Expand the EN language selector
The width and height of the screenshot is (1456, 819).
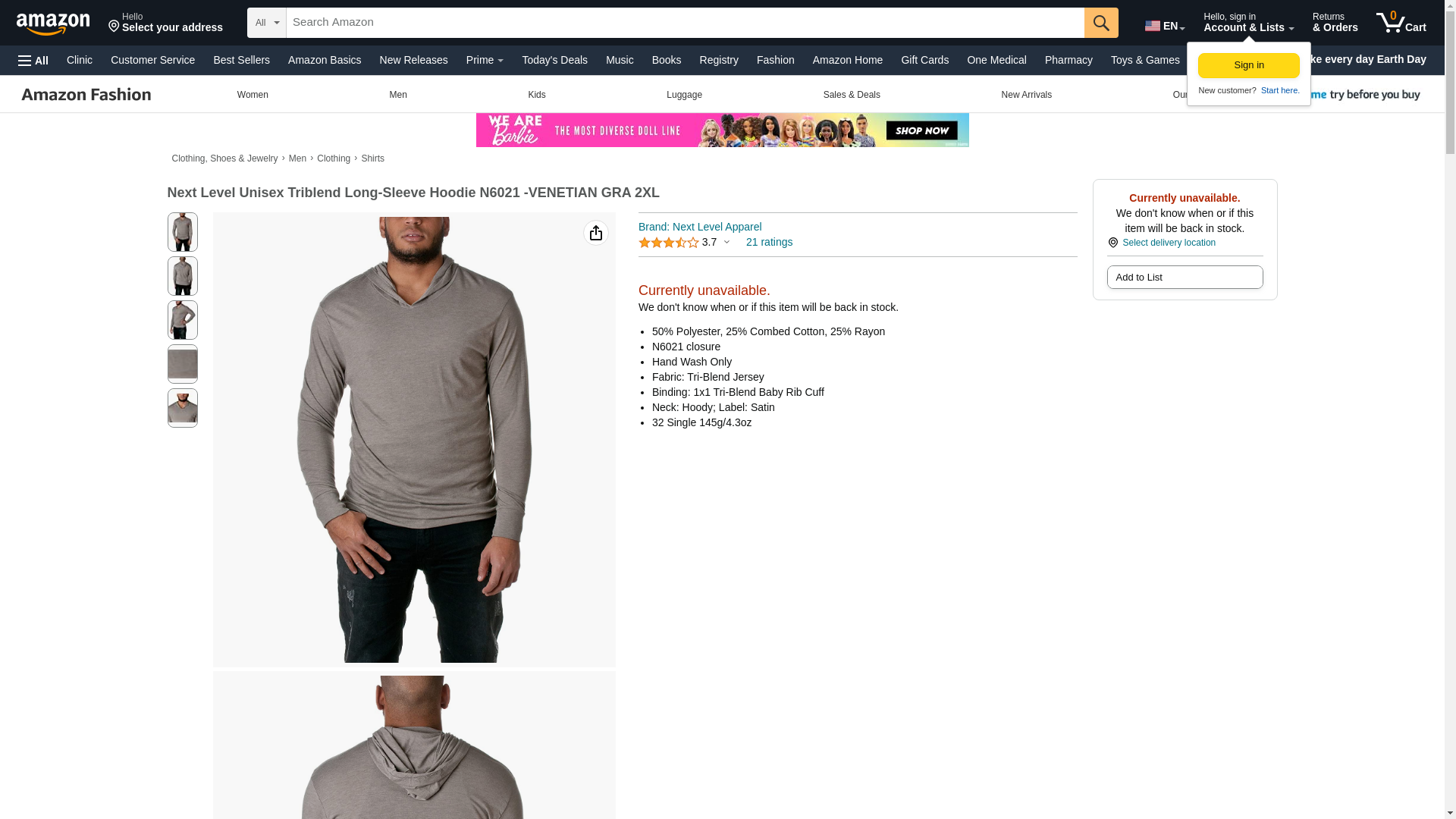point(1165,26)
